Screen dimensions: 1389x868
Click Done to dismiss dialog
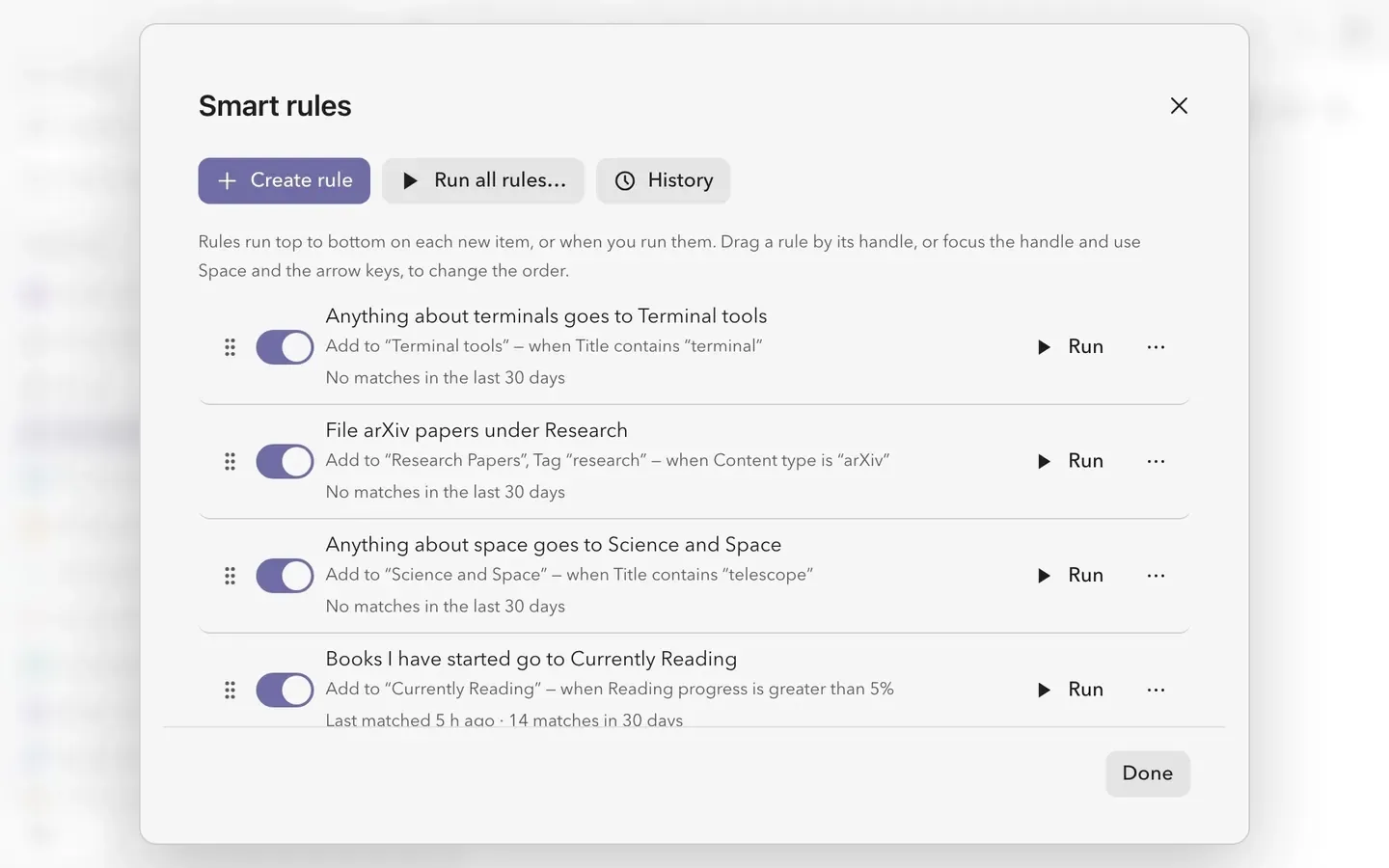1148,773
